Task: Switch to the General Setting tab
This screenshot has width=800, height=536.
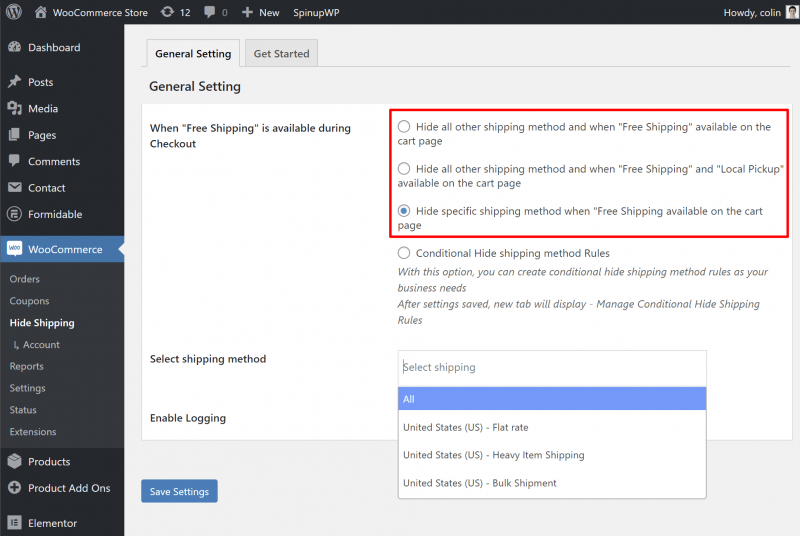Action: point(193,53)
